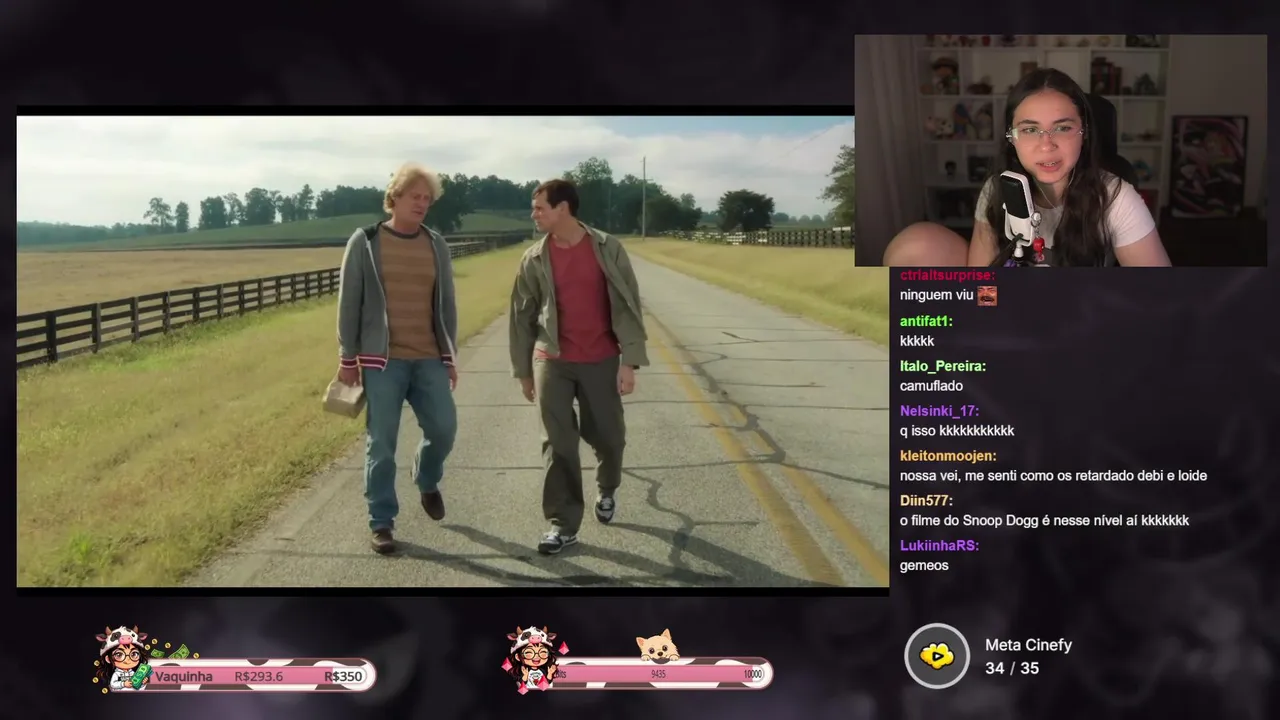Screen dimensions: 1280x720
Task: Click the '10000' bits goal value
Action: 753,675
